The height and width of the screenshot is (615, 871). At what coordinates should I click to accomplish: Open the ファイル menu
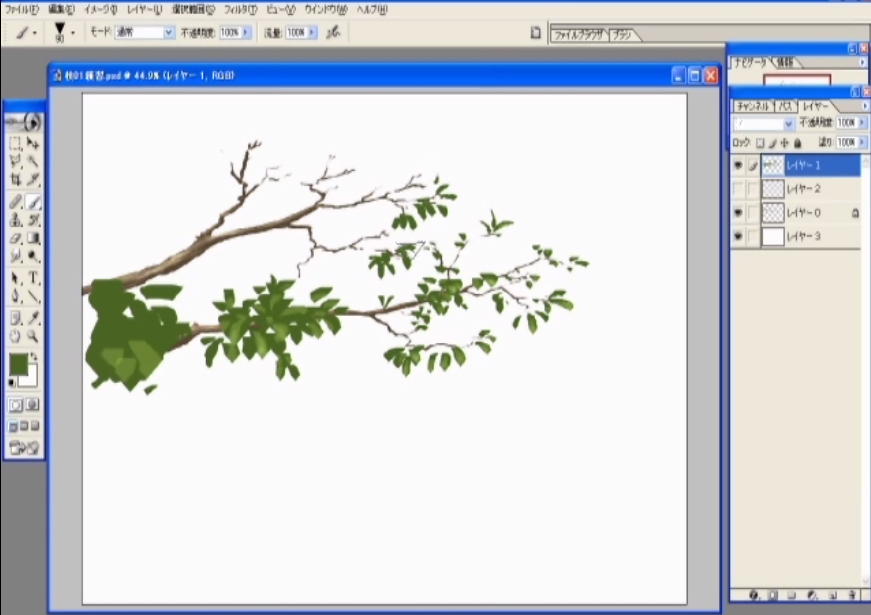pos(22,9)
